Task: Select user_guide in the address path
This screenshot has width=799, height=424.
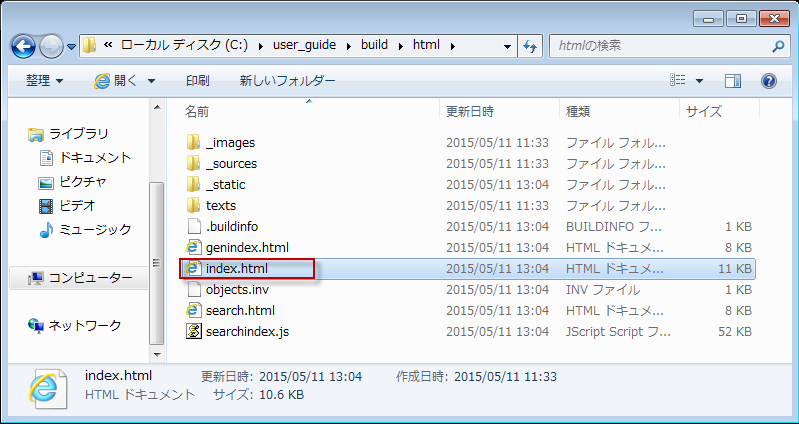Action: [305, 45]
